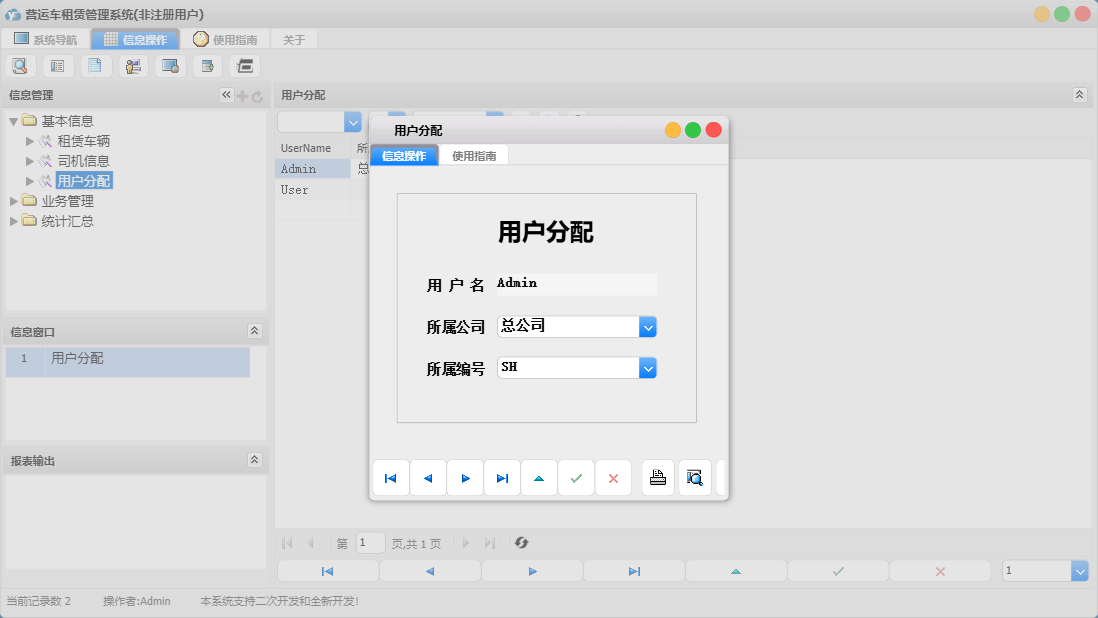The width and height of the screenshot is (1098, 618).
Task: Click the refresh icon in the grid pager
Action: pyautogui.click(x=521, y=543)
